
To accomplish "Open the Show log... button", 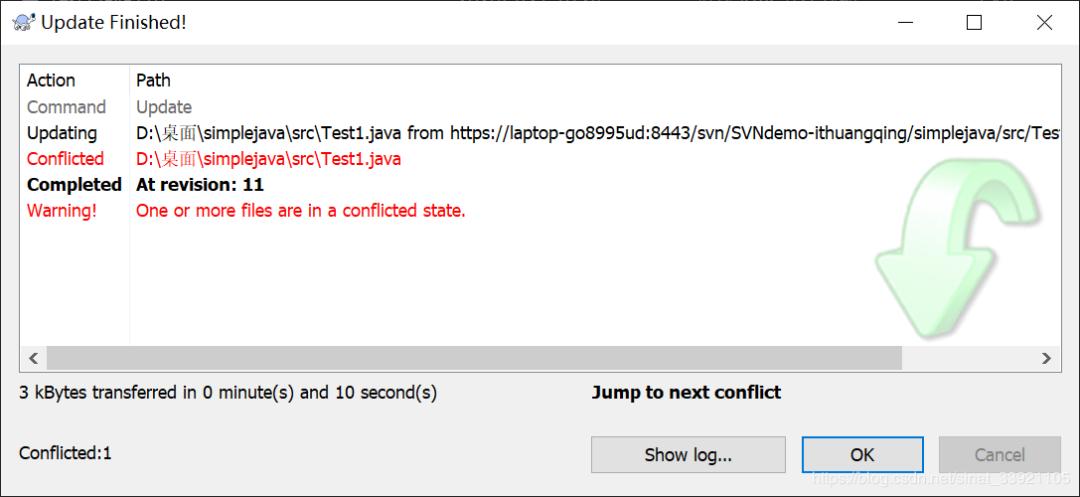I will 688,455.
